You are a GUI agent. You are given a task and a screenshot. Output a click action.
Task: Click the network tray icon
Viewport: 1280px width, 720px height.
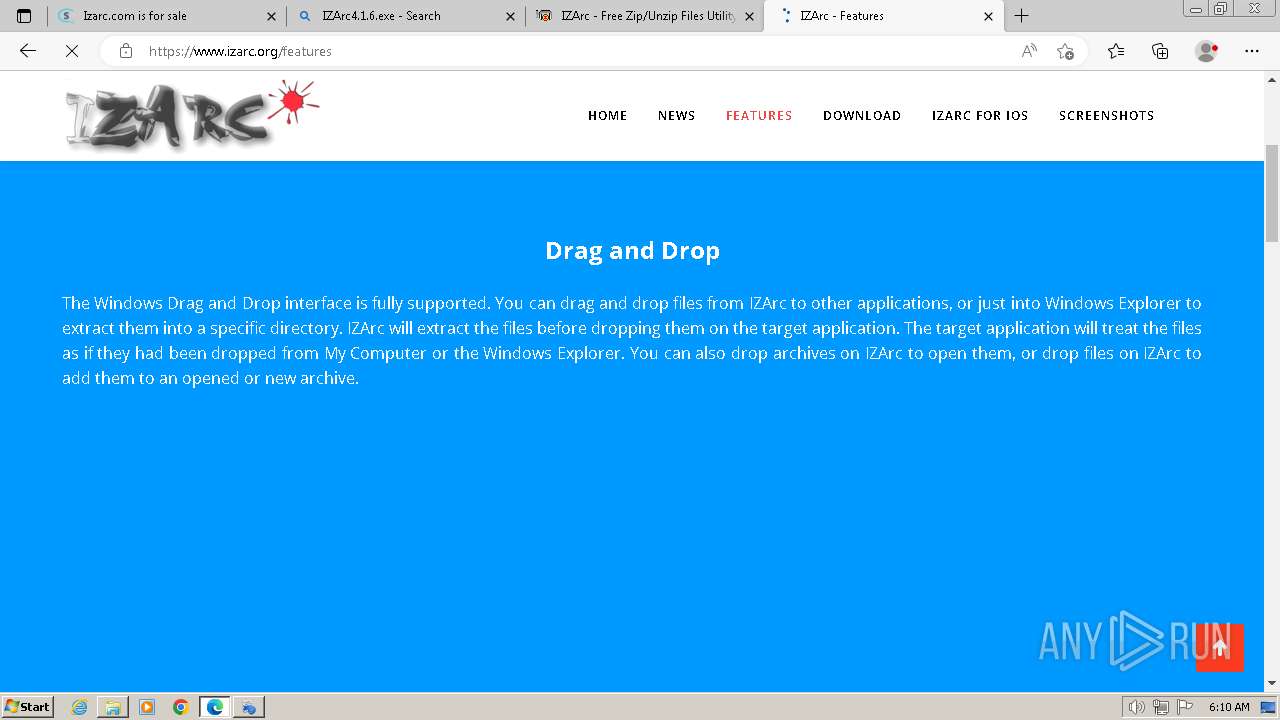[1161, 707]
